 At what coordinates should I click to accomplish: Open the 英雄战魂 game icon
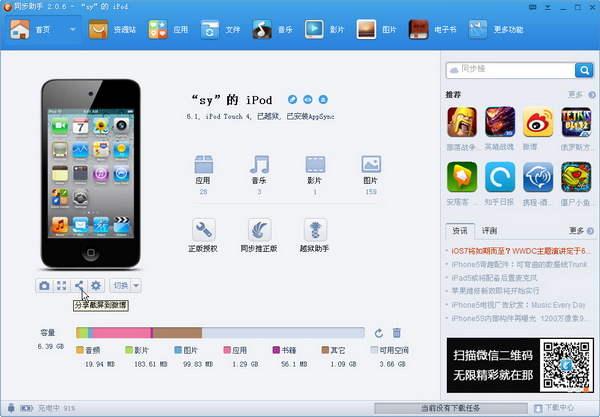point(500,122)
